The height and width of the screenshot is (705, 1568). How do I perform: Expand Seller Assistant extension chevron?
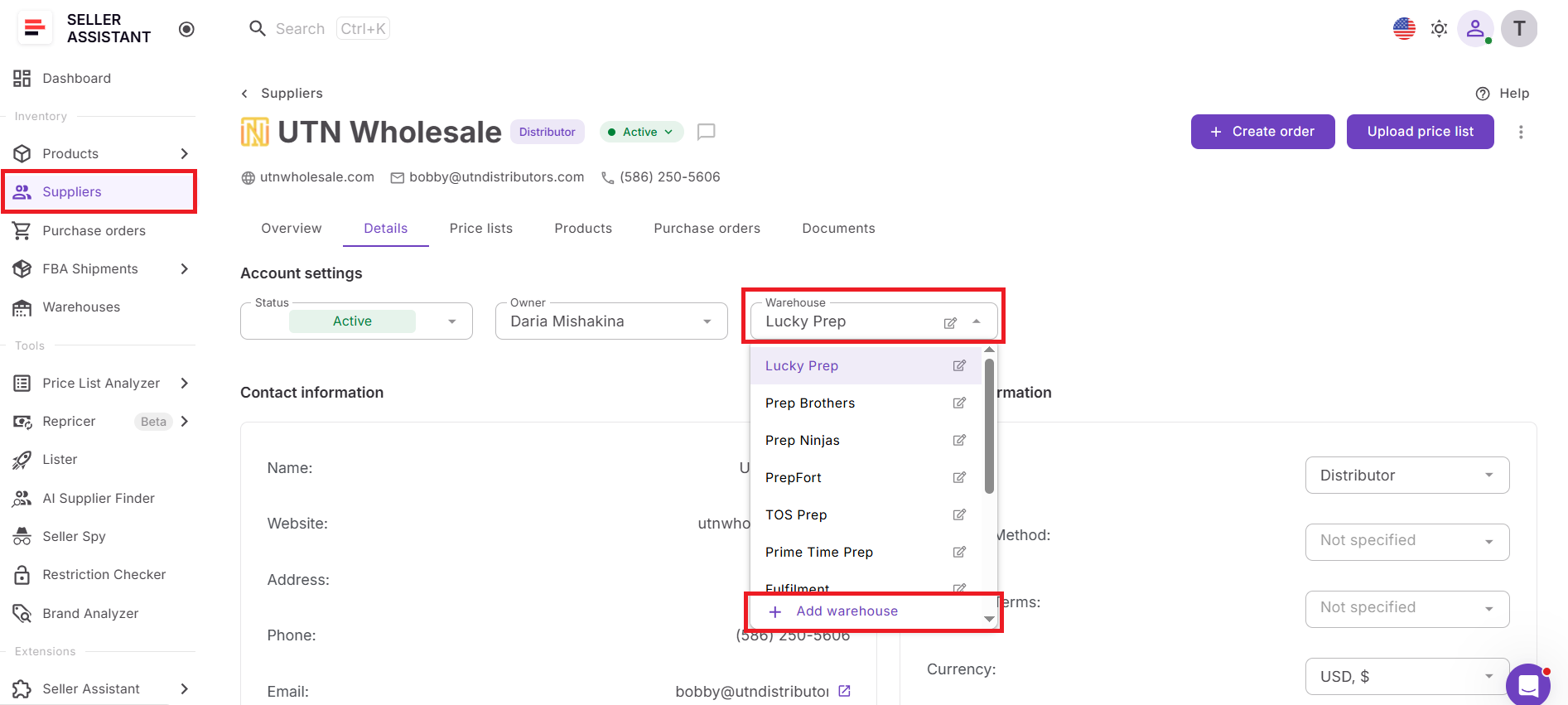click(184, 688)
